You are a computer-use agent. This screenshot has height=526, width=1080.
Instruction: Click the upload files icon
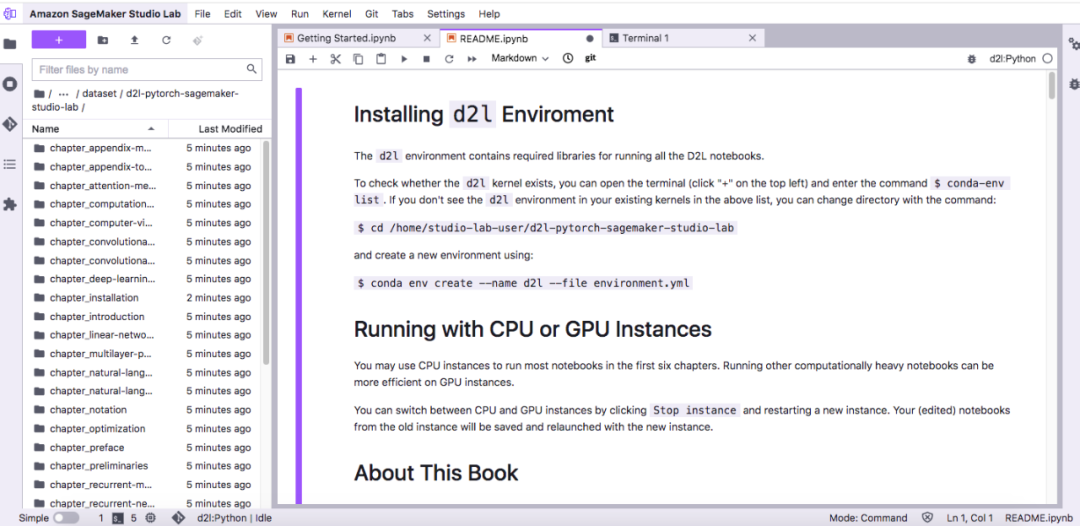(x=134, y=40)
